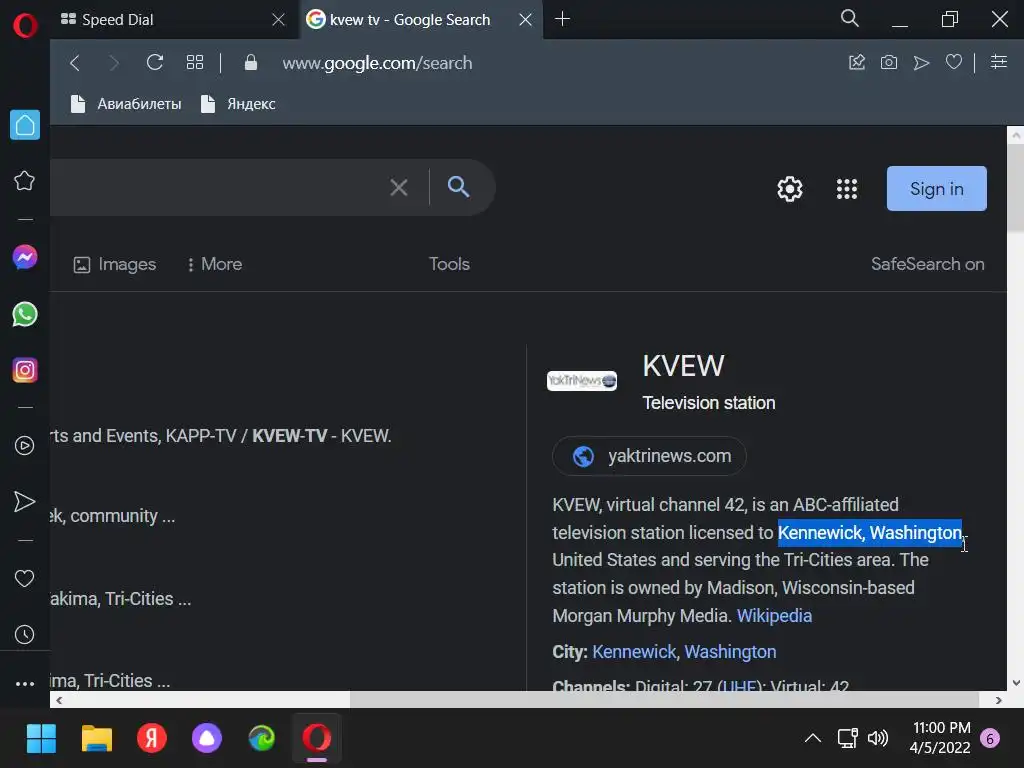Click the Google search magnifier button

click(458, 187)
